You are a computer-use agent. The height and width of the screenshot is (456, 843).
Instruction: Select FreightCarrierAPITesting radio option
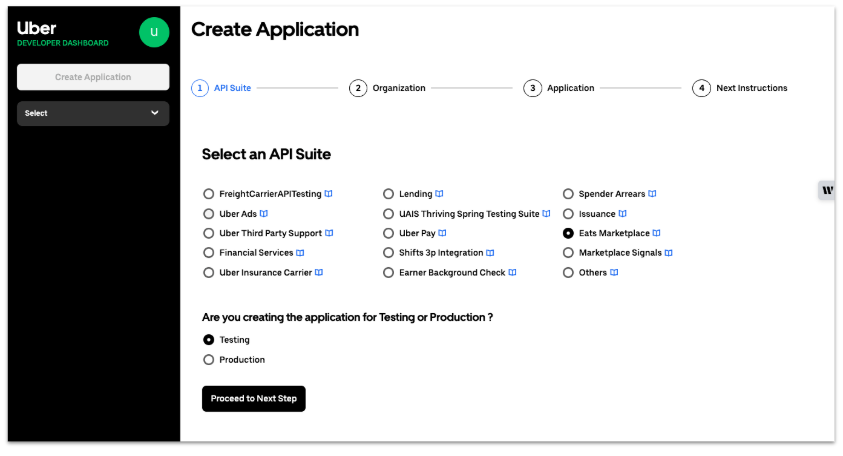pyautogui.click(x=209, y=194)
